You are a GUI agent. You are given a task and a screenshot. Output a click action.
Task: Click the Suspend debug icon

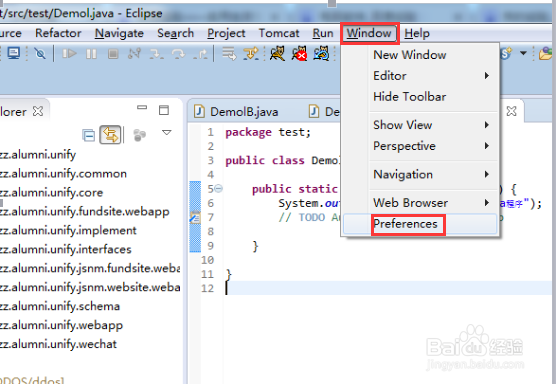point(91,54)
